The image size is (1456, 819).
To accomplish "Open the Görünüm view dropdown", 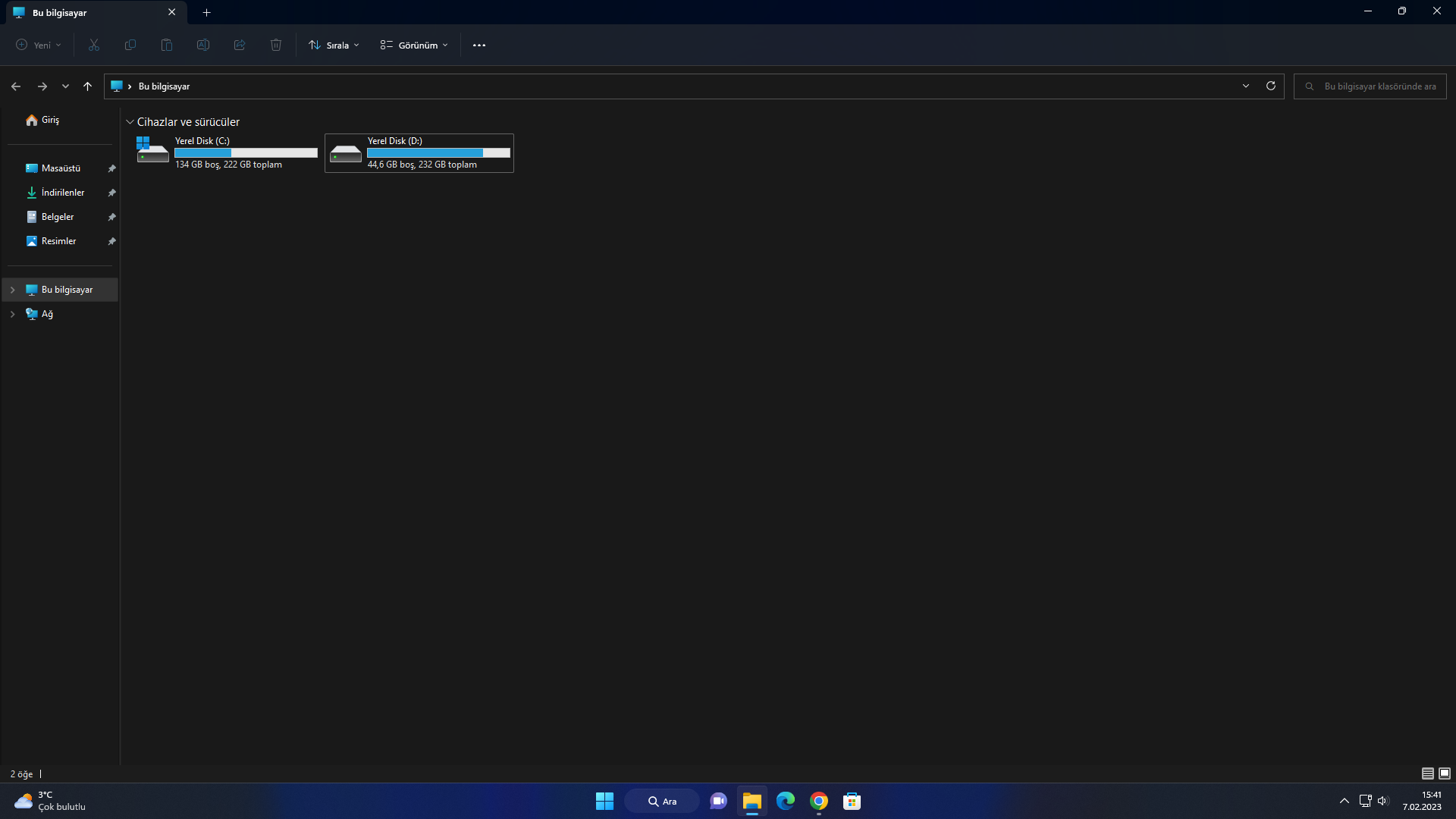I will point(414,45).
